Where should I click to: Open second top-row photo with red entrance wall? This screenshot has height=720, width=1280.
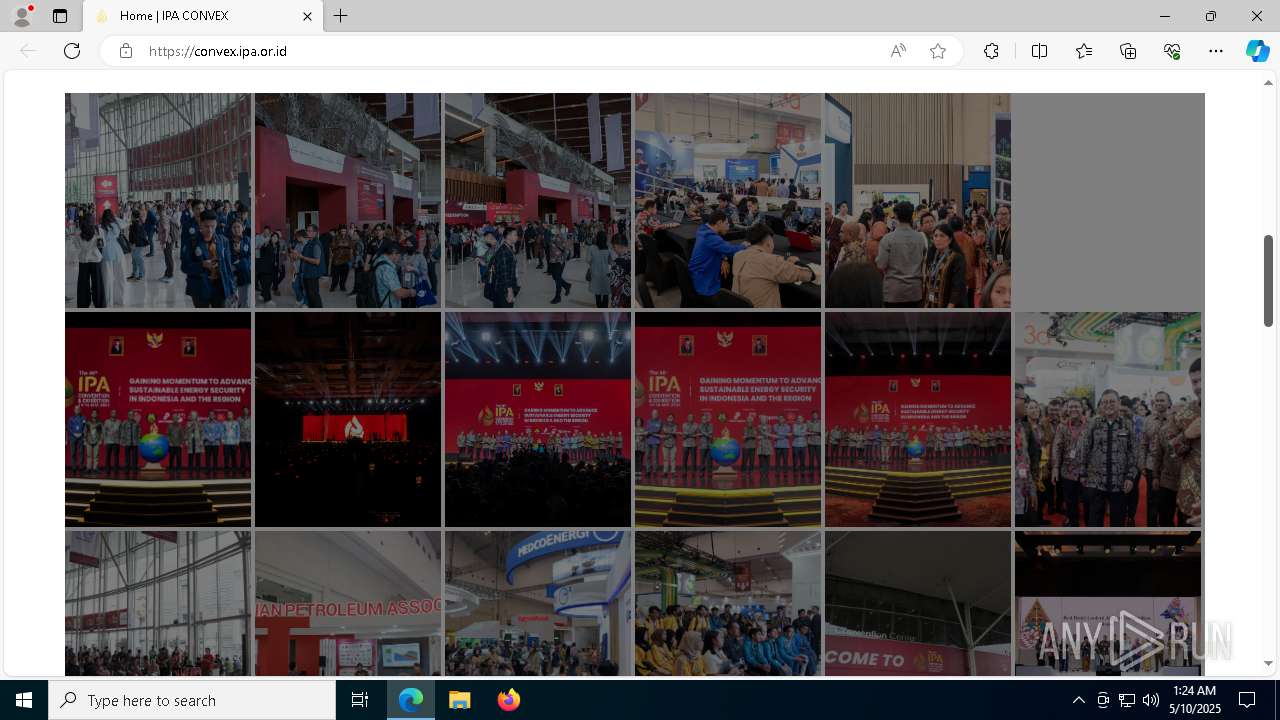[x=348, y=200]
